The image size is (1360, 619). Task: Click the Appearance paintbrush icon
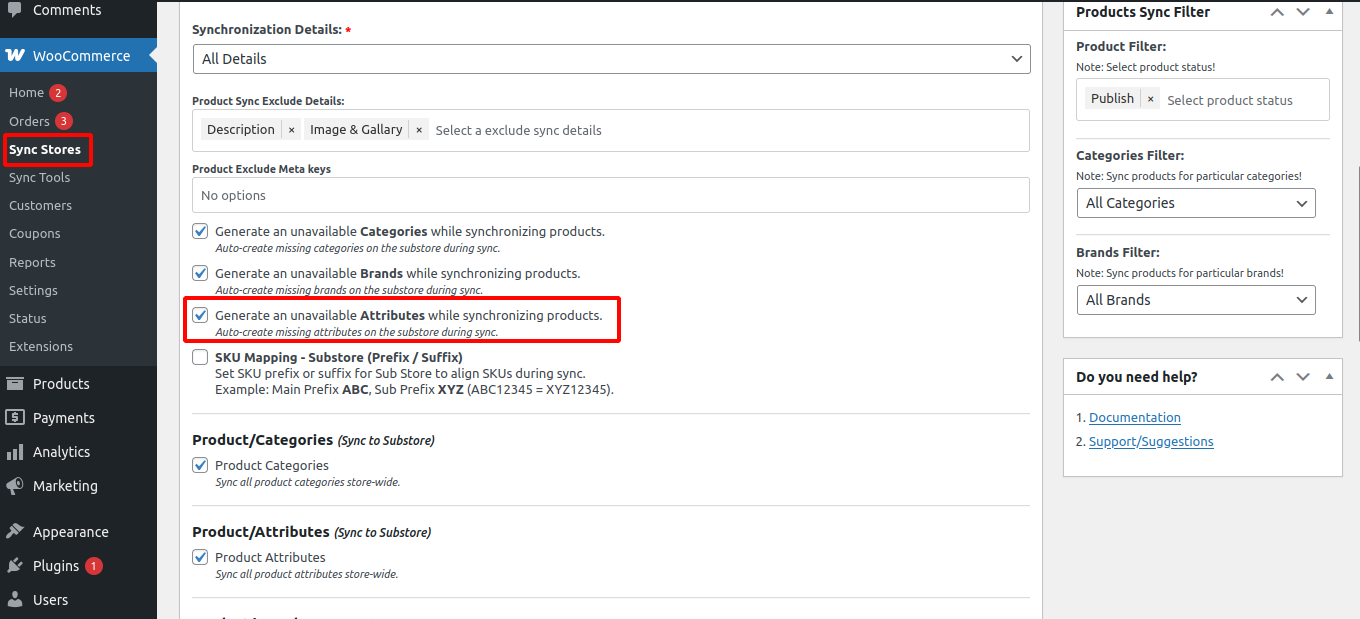(x=15, y=532)
